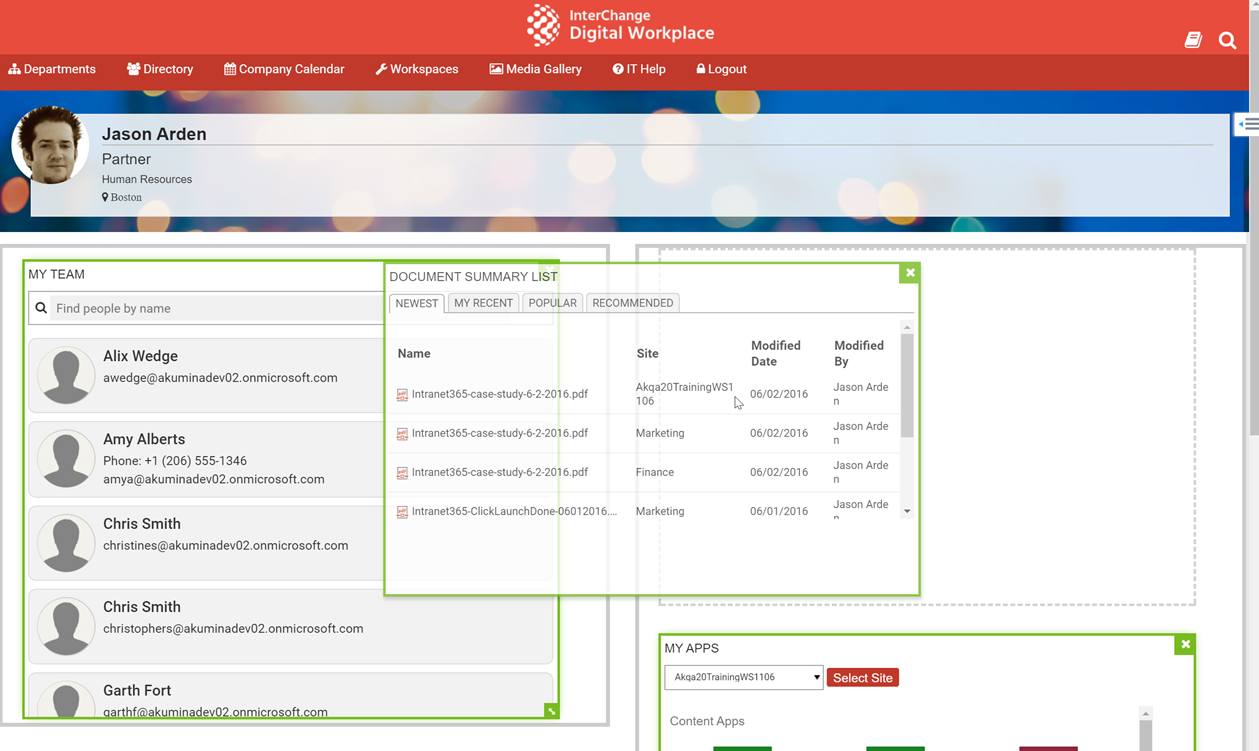Click Logout in navigation bar
The height and width of the screenshot is (751, 1259).
click(721, 69)
